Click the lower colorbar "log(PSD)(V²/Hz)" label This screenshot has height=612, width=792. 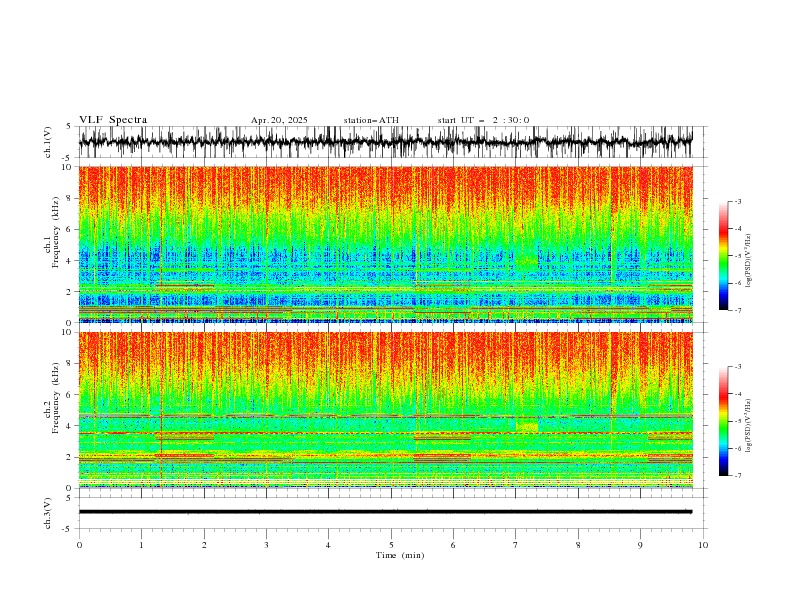pyautogui.click(x=749, y=425)
